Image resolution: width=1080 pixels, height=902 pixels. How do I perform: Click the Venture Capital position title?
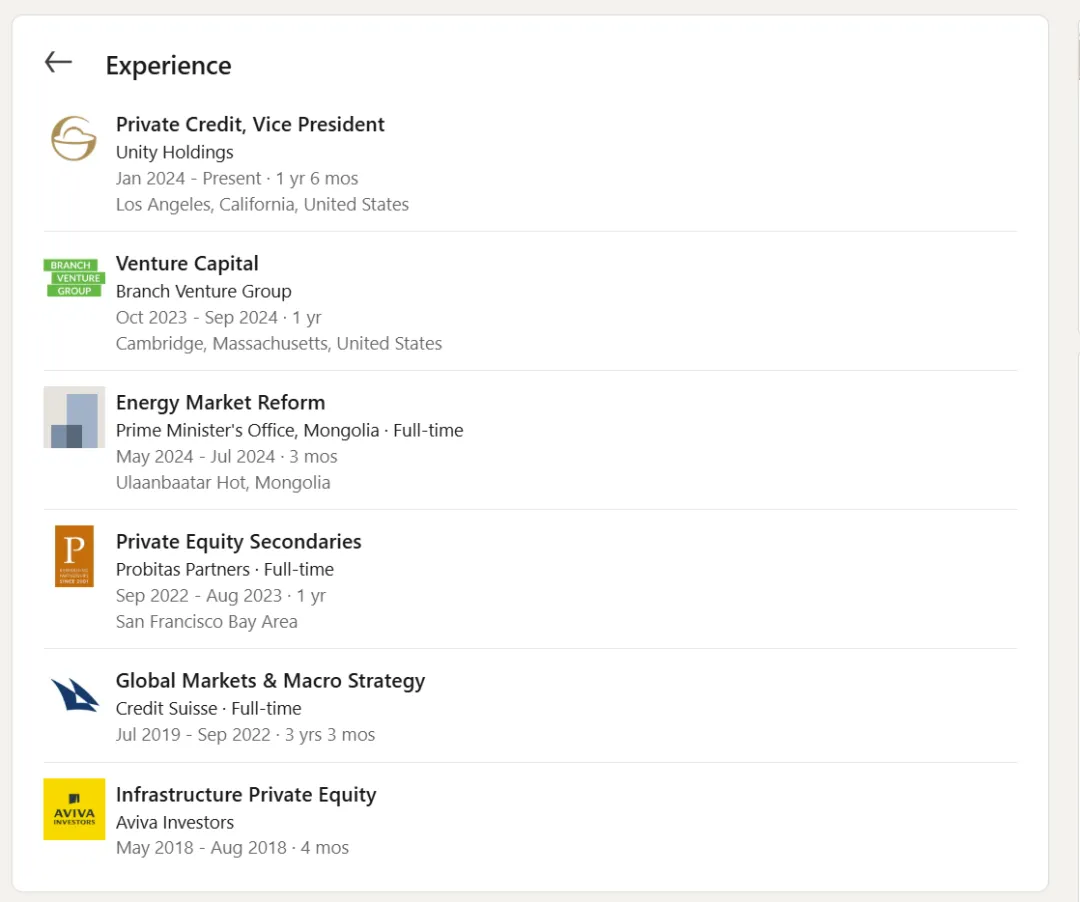(x=187, y=263)
